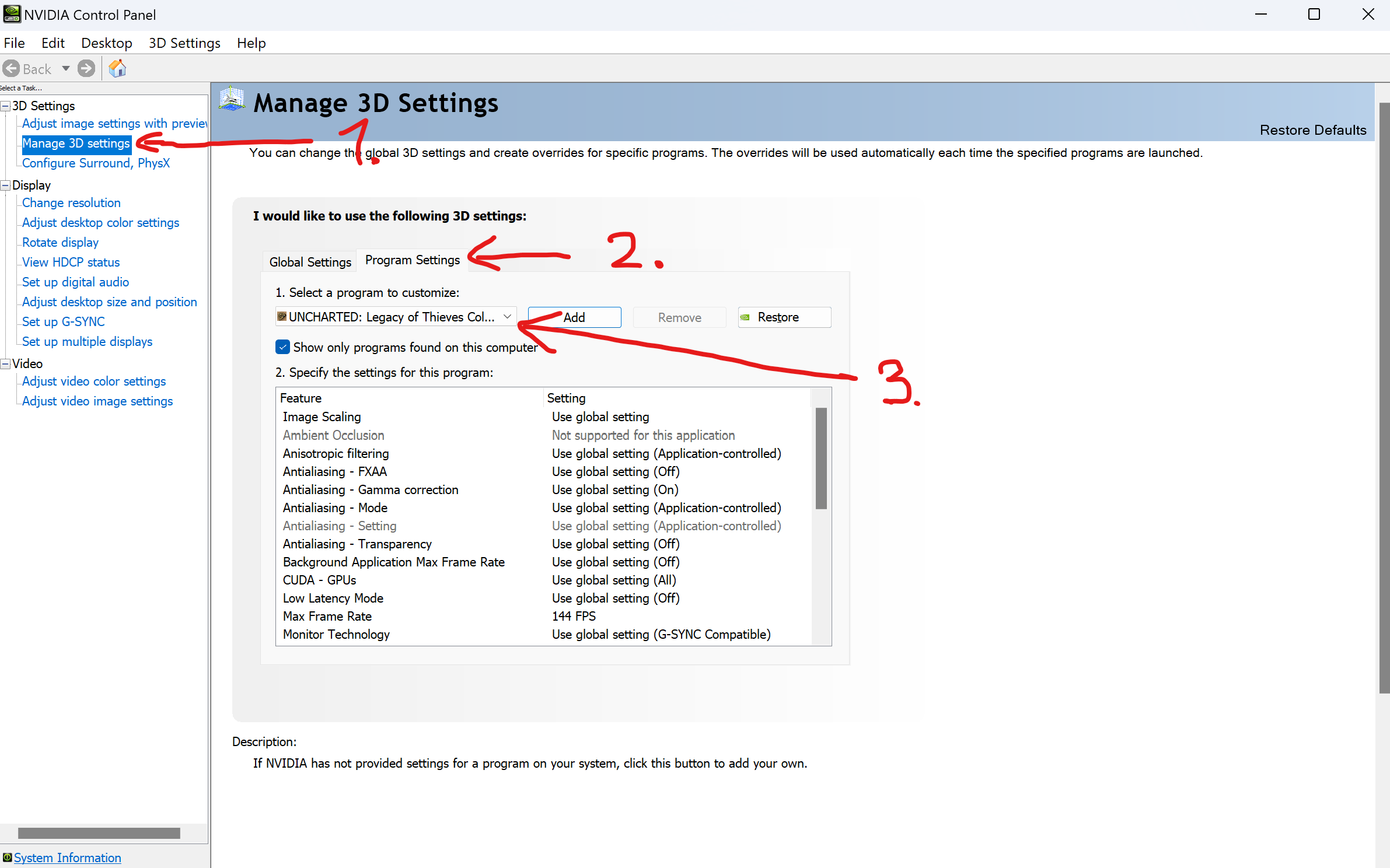Toggle Show only programs found checkbox
Image resolution: width=1390 pixels, height=868 pixels.
(282, 347)
